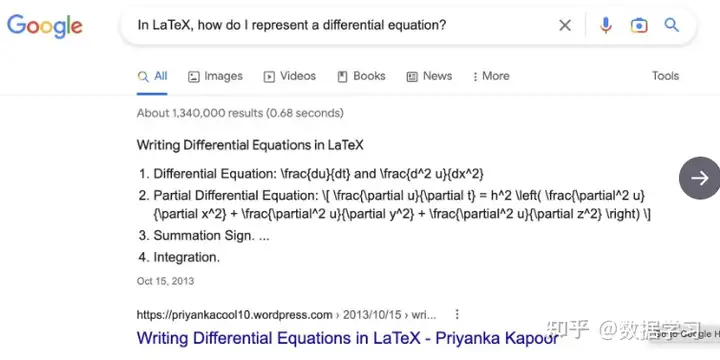720x360 pixels.
Task: Advance to next slide with arrow button
Action: (x=700, y=178)
